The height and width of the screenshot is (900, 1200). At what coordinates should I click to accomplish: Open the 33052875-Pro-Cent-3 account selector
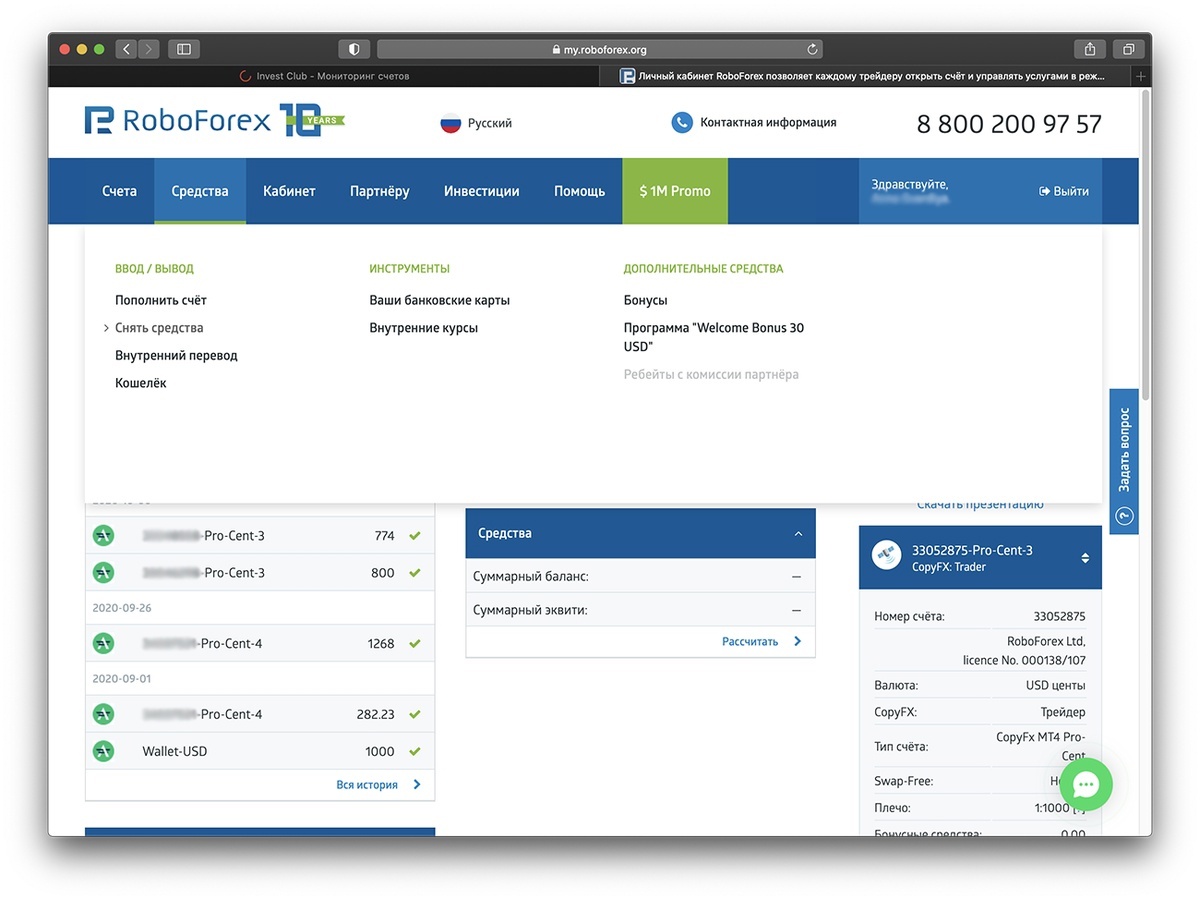pos(980,558)
